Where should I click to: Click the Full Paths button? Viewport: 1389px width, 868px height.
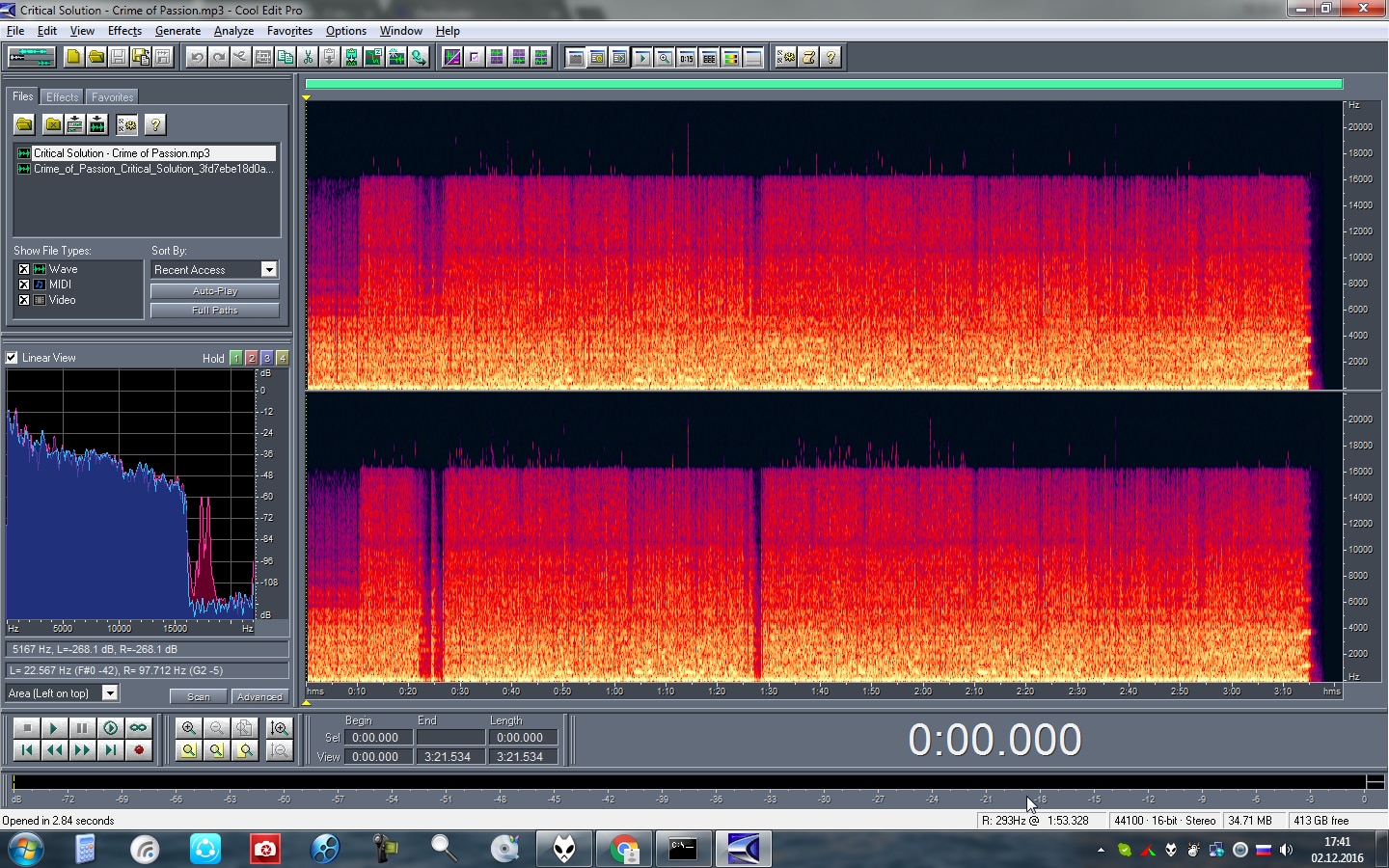215,311
